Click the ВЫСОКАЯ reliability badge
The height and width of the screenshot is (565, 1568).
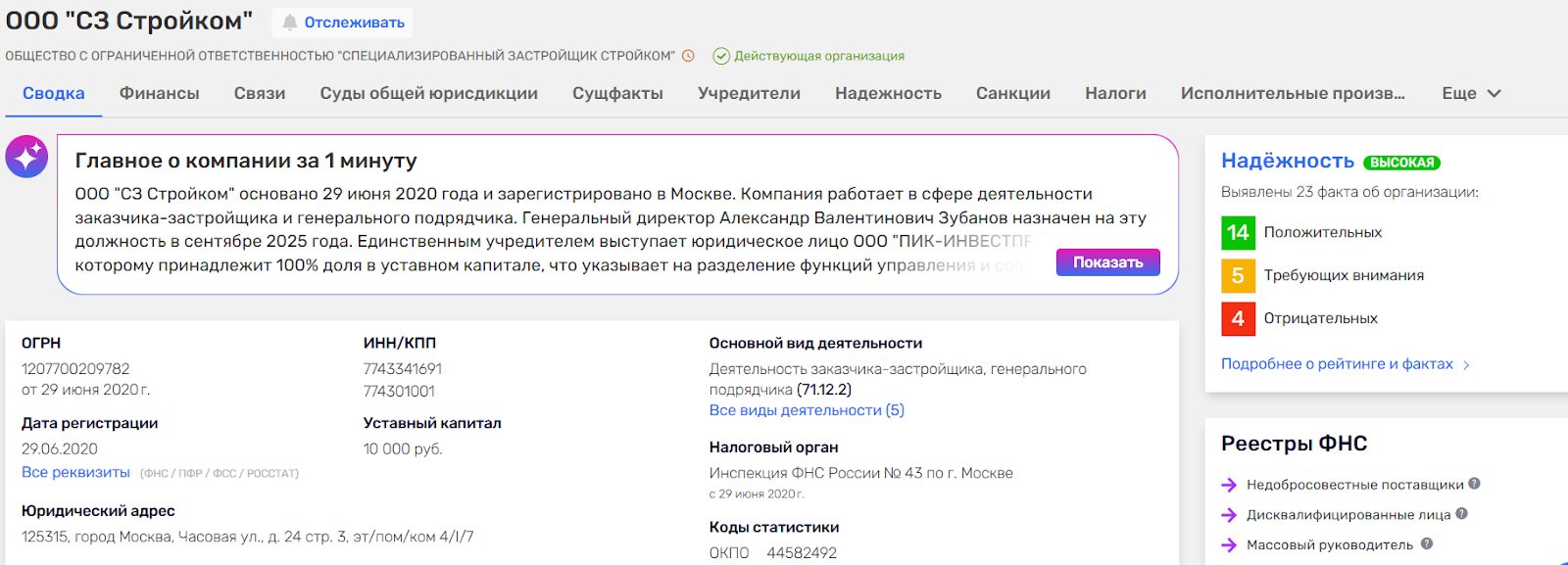(1401, 163)
